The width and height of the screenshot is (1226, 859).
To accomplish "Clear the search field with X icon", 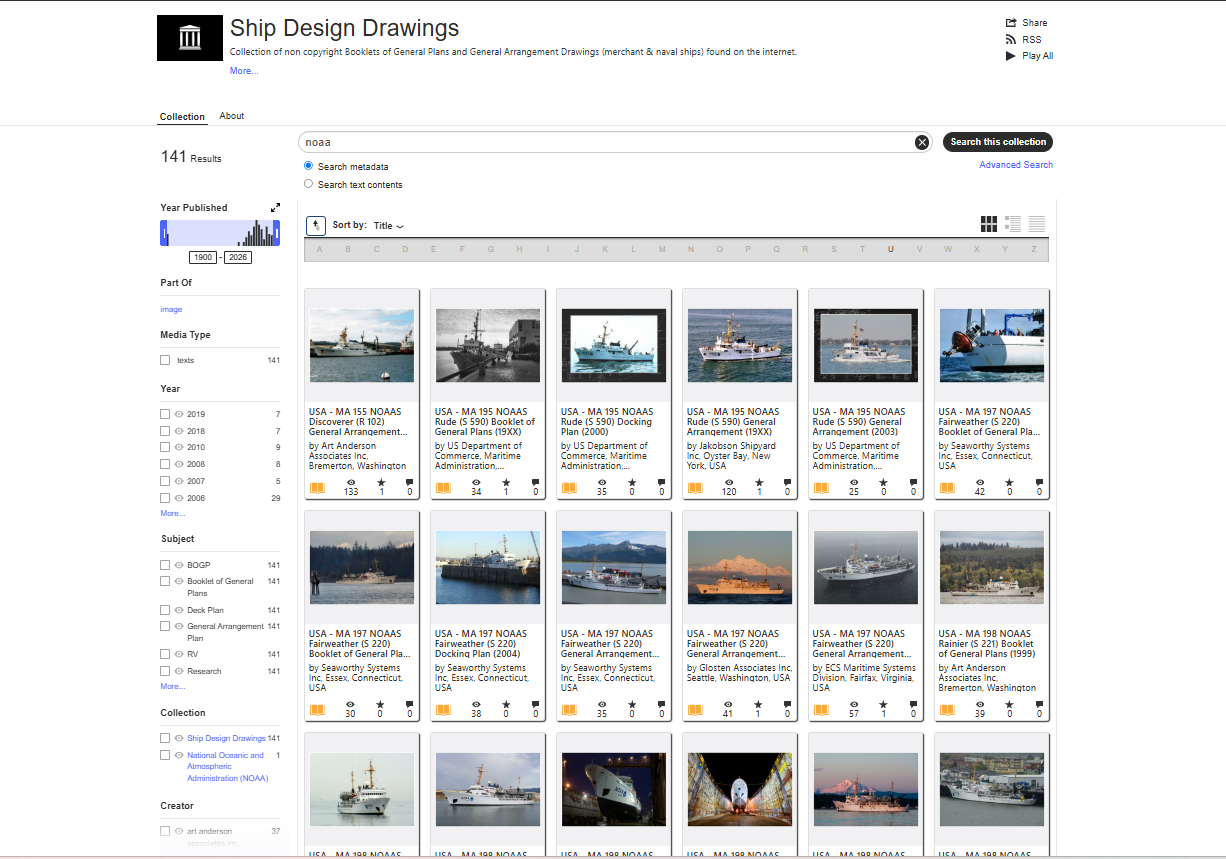I will point(922,142).
